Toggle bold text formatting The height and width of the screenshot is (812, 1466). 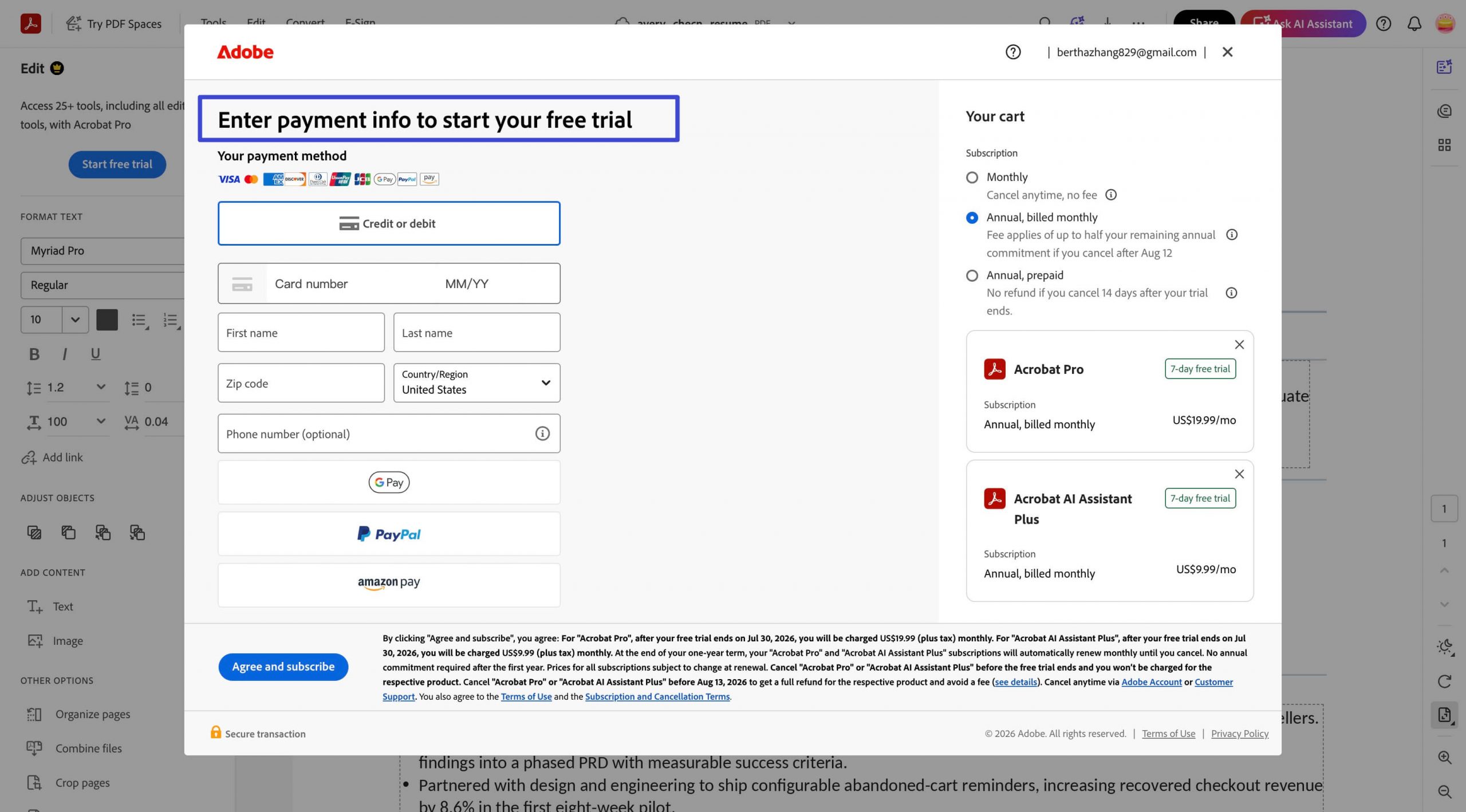(34, 354)
